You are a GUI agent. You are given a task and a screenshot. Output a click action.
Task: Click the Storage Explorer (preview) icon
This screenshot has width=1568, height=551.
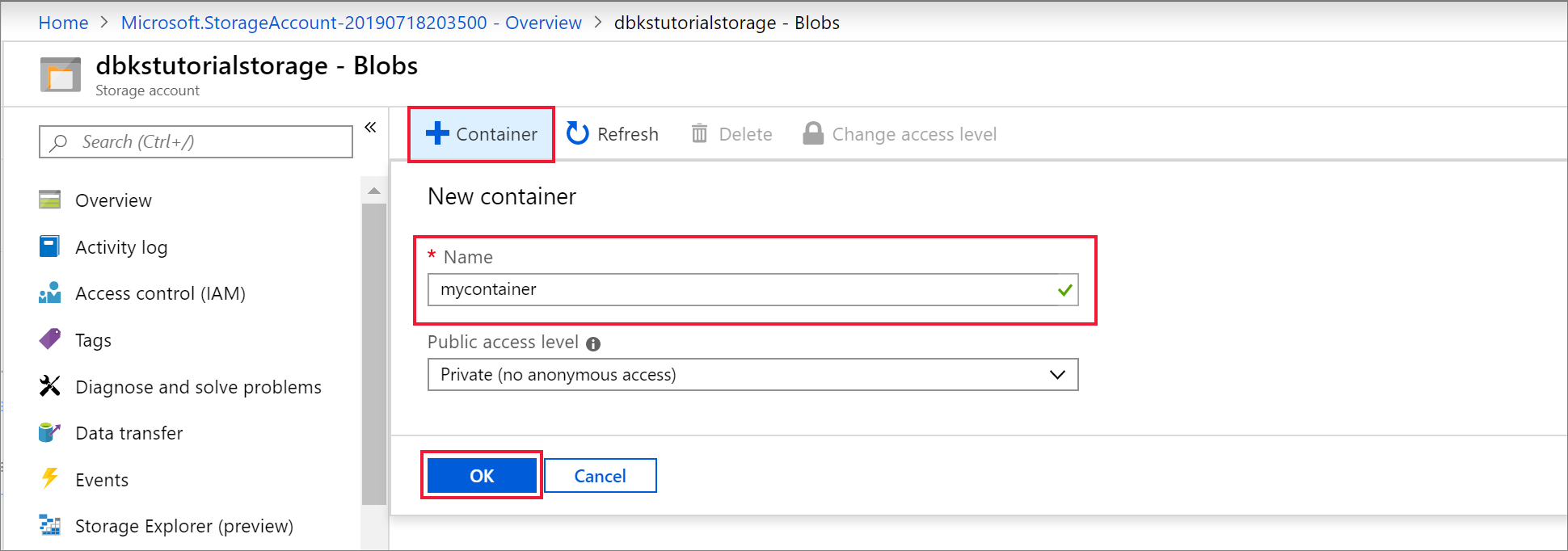[x=49, y=525]
